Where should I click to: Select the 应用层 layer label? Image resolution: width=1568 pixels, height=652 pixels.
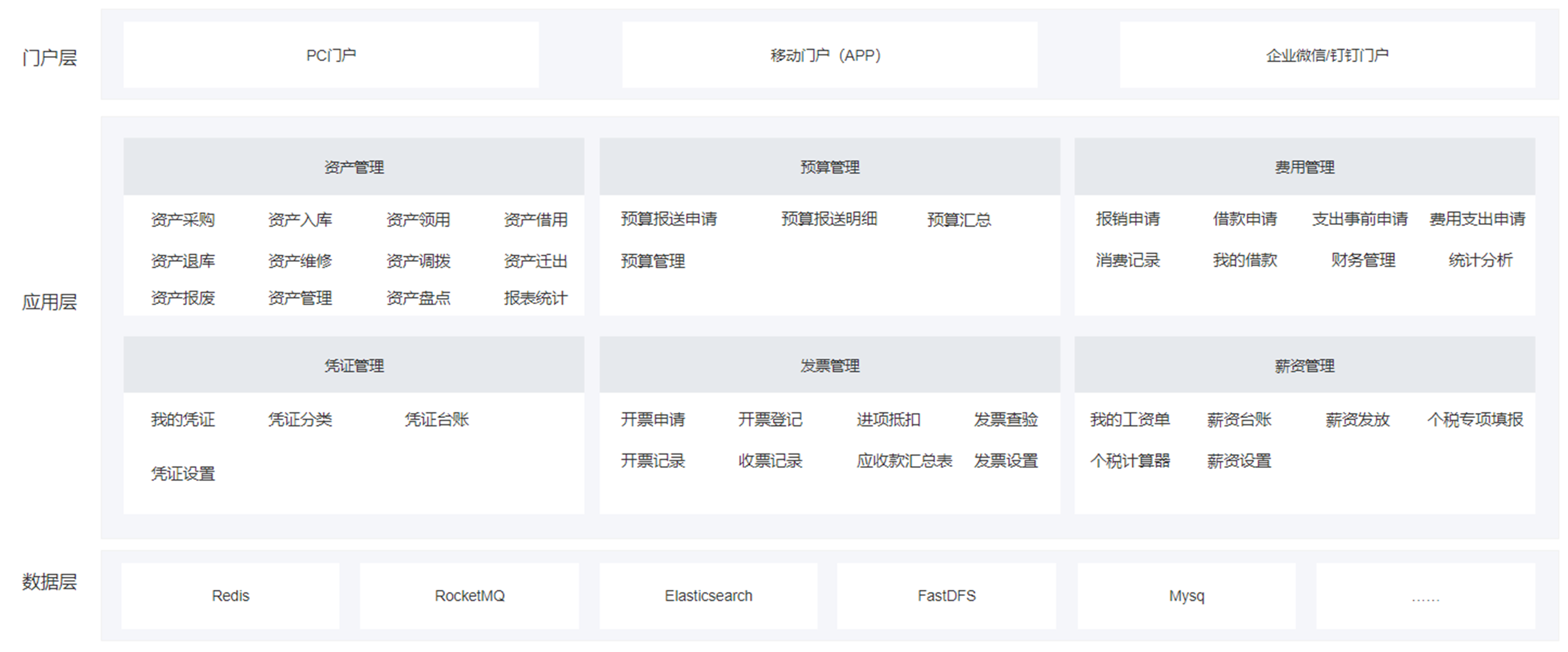(x=49, y=302)
